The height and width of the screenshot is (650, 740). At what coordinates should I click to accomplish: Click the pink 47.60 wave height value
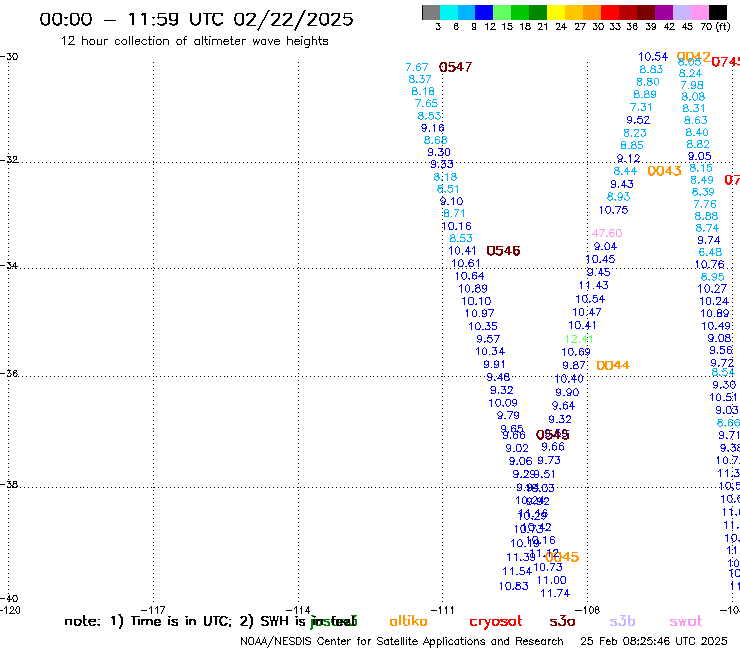click(607, 233)
